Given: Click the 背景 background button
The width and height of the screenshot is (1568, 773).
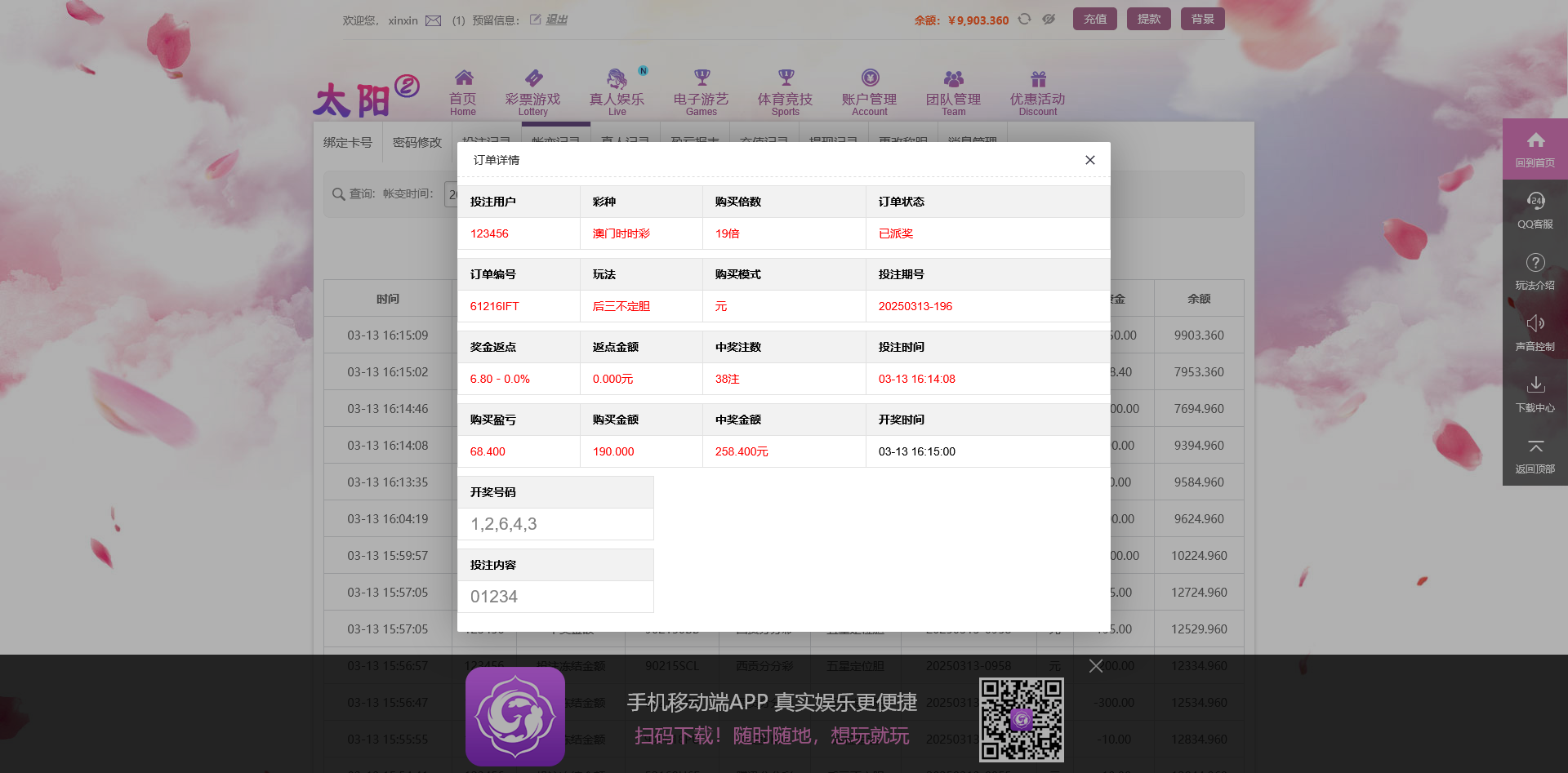Looking at the screenshot, I should click(1203, 19).
